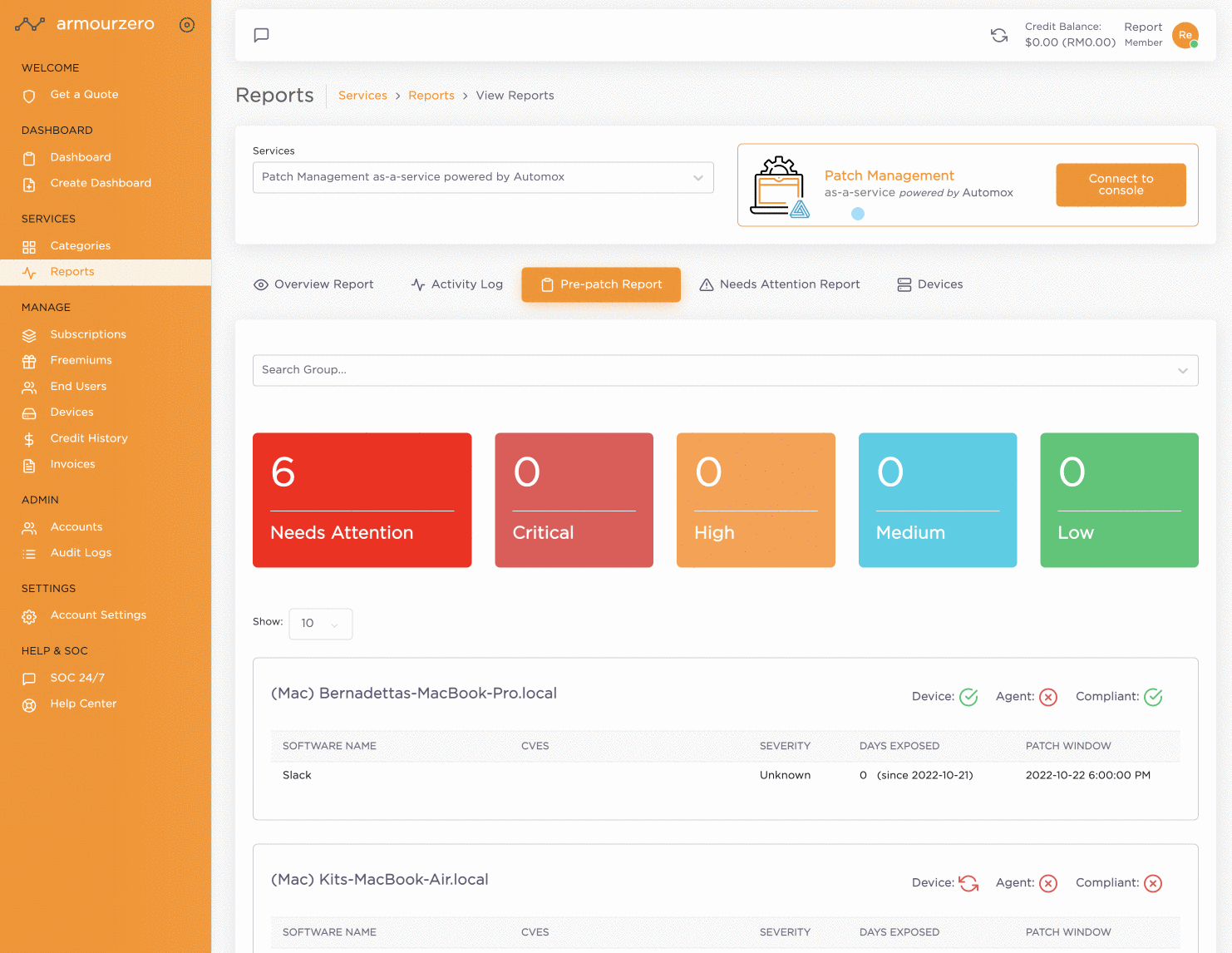Click the orange High severity card
This screenshot has height=953, width=1232.
click(x=756, y=501)
